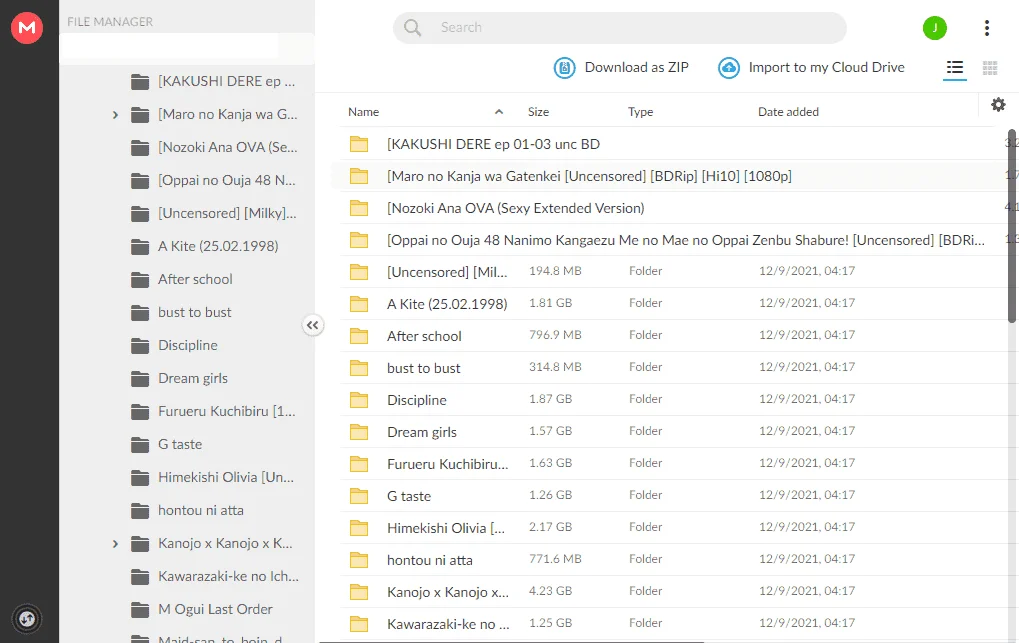Screen dimensions: 1019x643
Task: Focus the Search input field
Action: (x=619, y=27)
